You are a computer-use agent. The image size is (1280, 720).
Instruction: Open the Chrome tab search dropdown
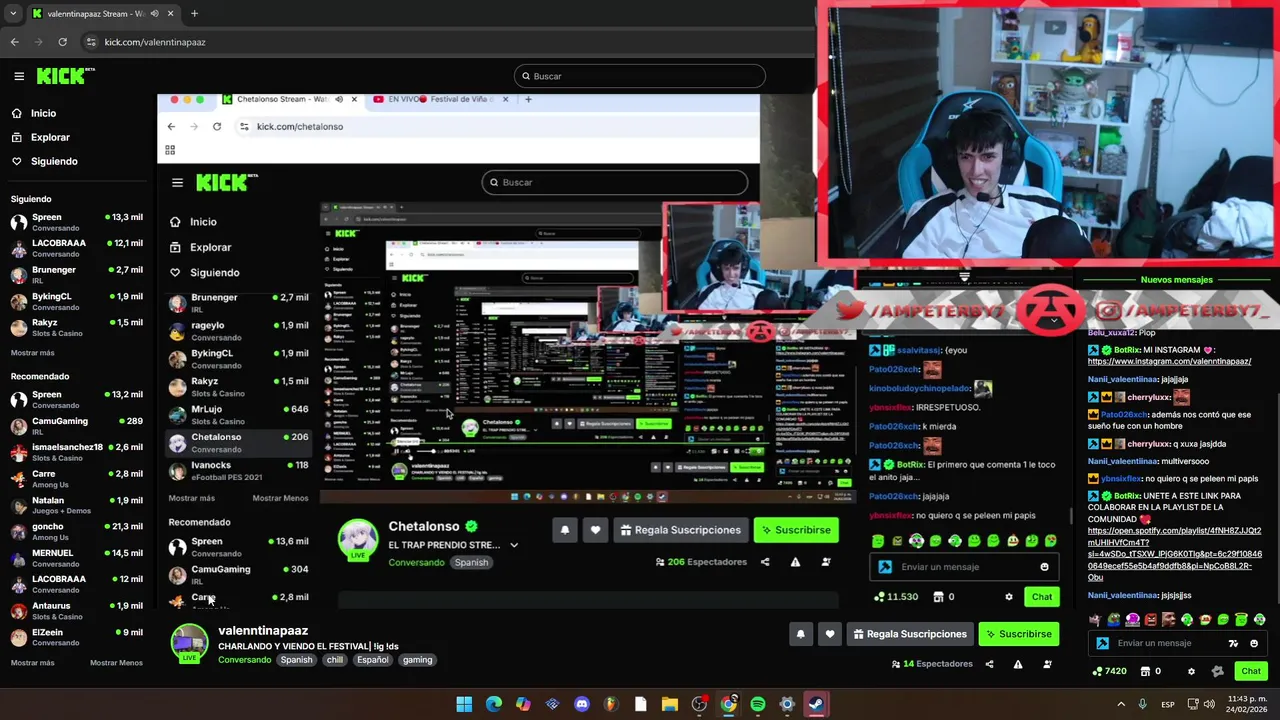point(13,14)
